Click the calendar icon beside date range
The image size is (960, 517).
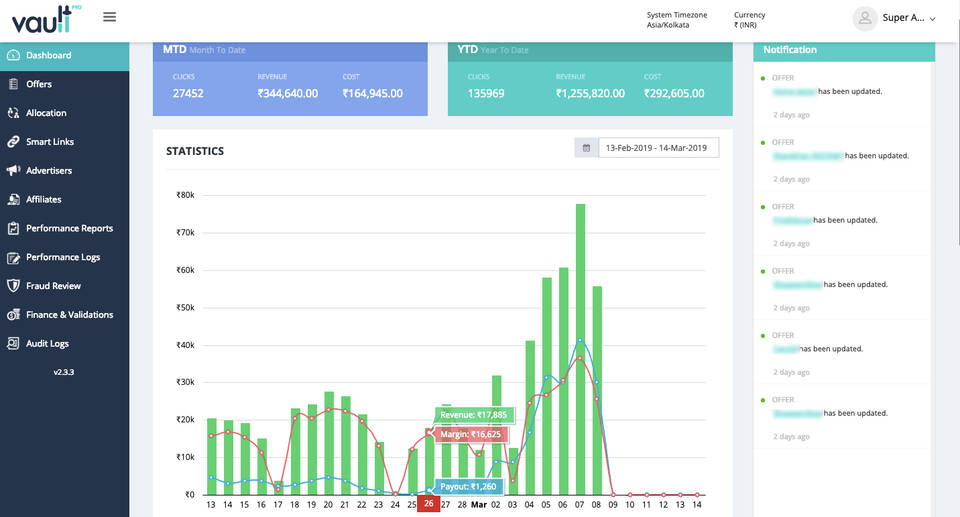point(586,148)
